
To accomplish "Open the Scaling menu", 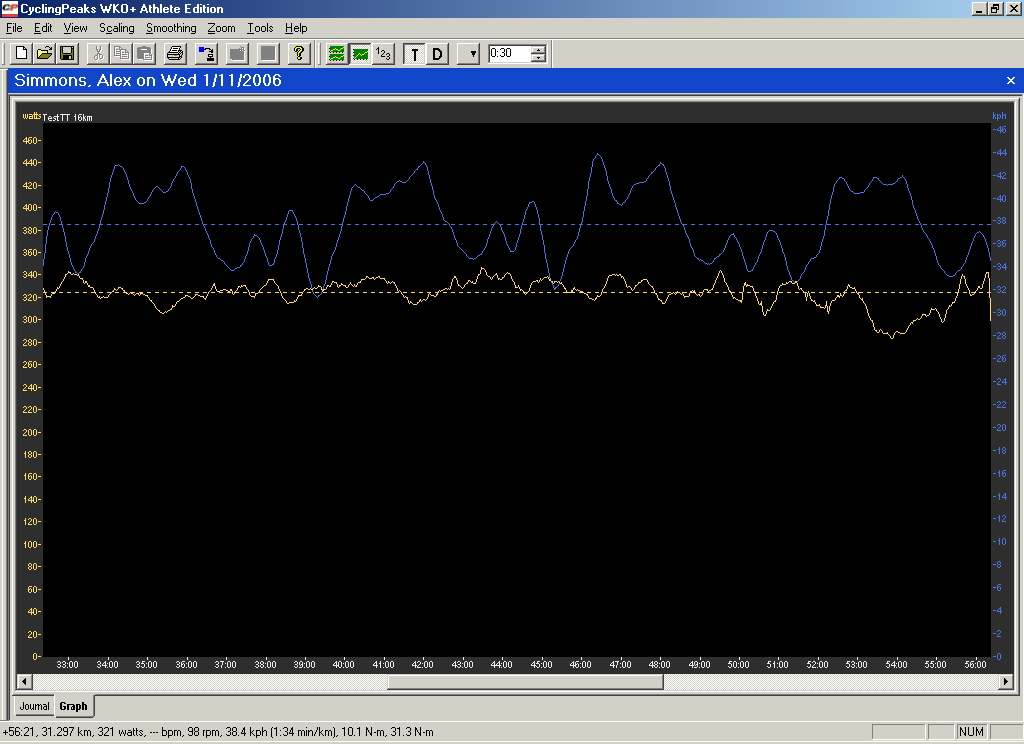I will pos(116,28).
